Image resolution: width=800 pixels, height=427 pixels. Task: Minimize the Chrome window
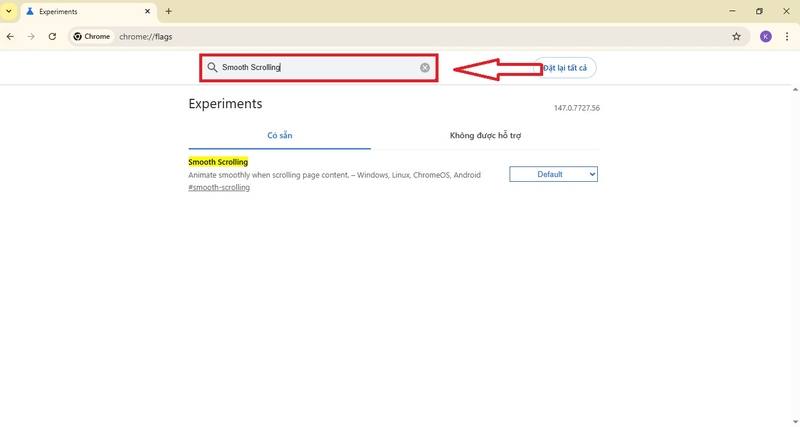click(x=732, y=11)
